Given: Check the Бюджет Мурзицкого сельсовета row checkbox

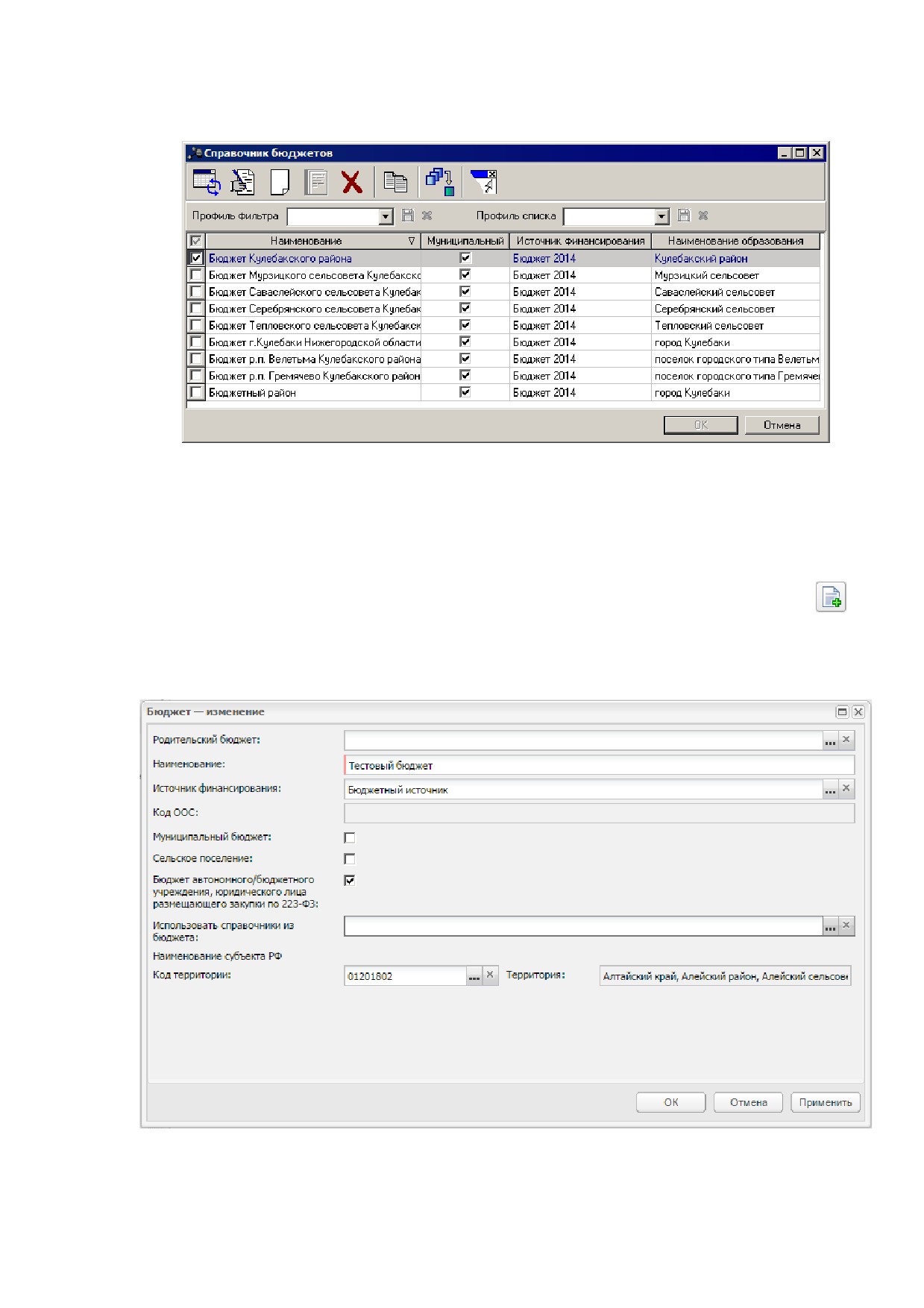Looking at the screenshot, I should tap(196, 275).
